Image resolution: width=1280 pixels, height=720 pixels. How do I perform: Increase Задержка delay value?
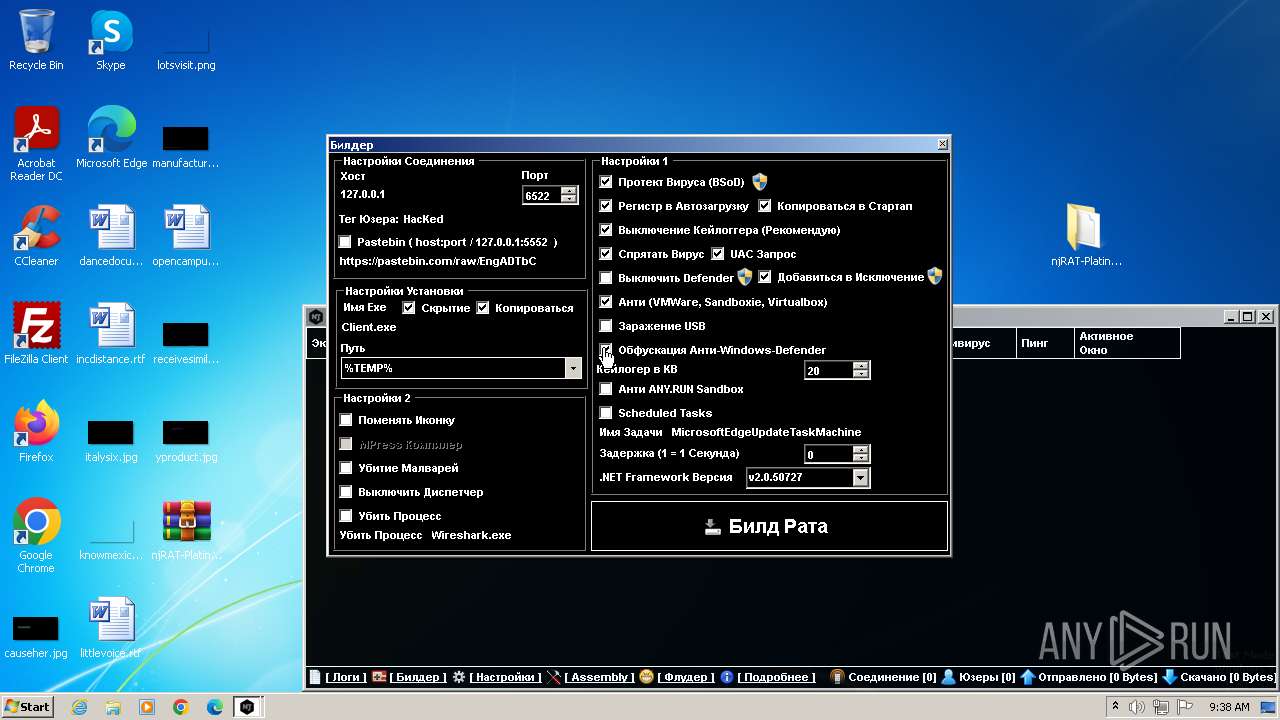point(861,450)
